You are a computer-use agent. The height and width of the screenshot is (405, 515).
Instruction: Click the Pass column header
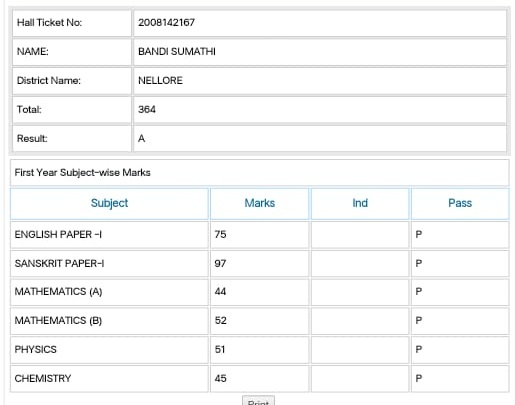(x=460, y=203)
